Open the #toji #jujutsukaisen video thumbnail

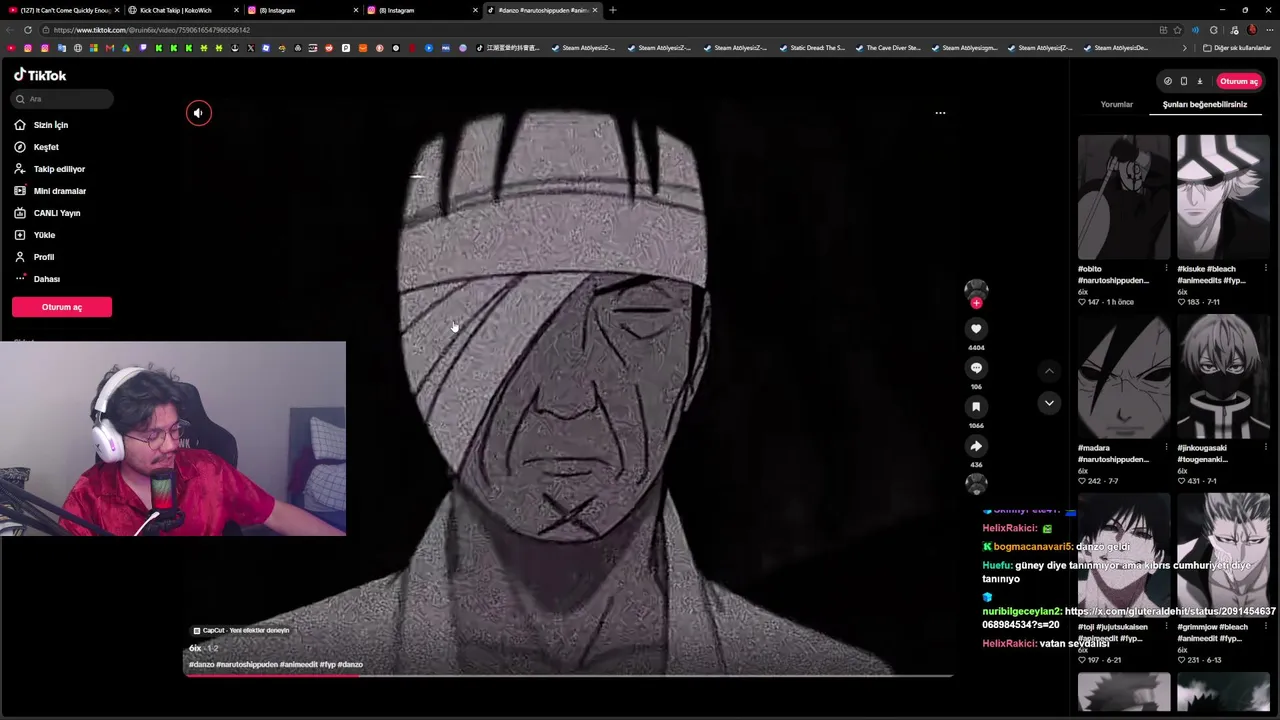[1124, 557]
